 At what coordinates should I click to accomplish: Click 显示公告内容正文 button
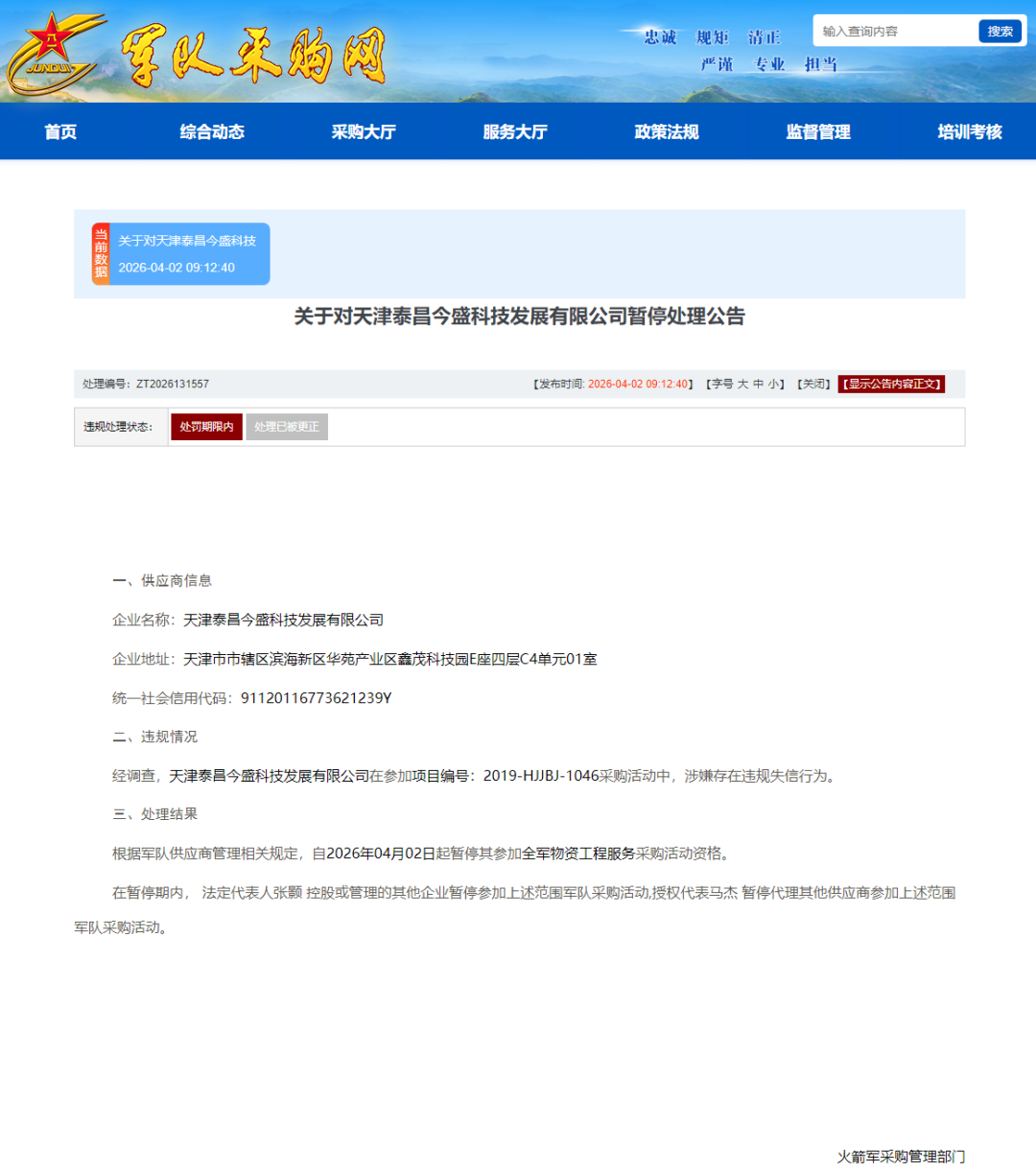click(x=892, y=384)
